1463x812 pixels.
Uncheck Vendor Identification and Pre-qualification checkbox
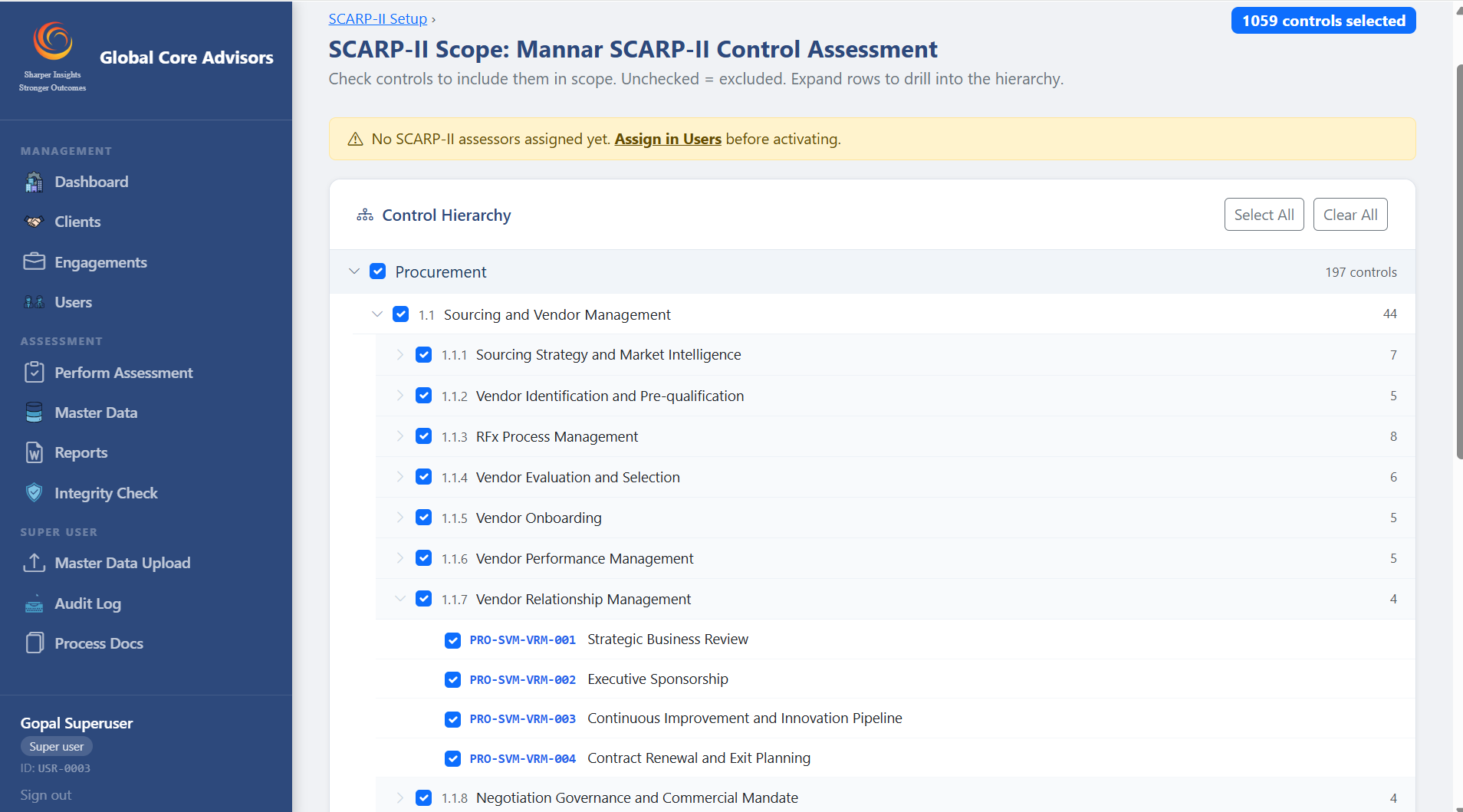pos(424,396)
